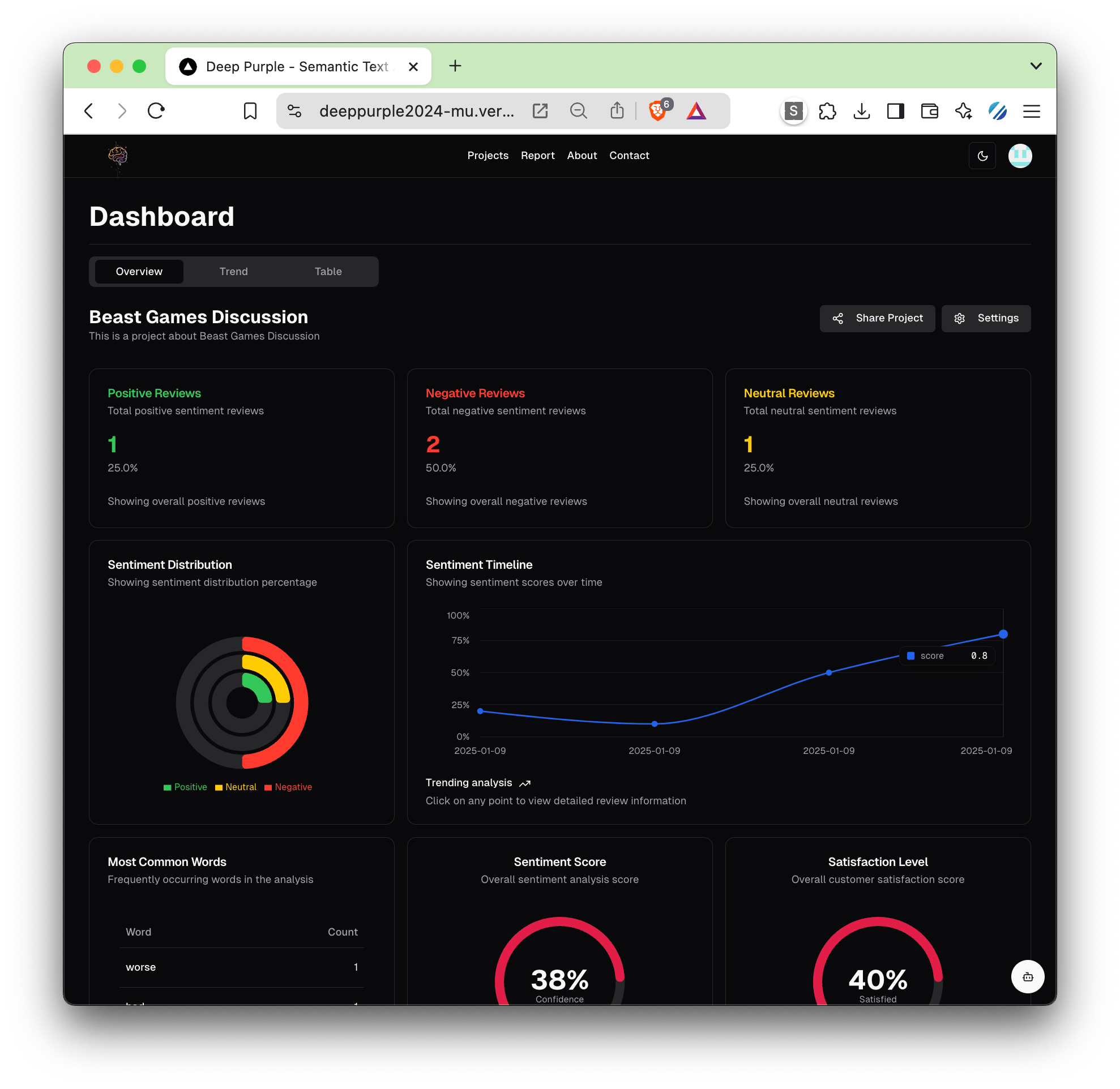Image resolution: width=1120 pixels, height=1089 pixels.
Task: Open browser downloads
Action: 861,111
